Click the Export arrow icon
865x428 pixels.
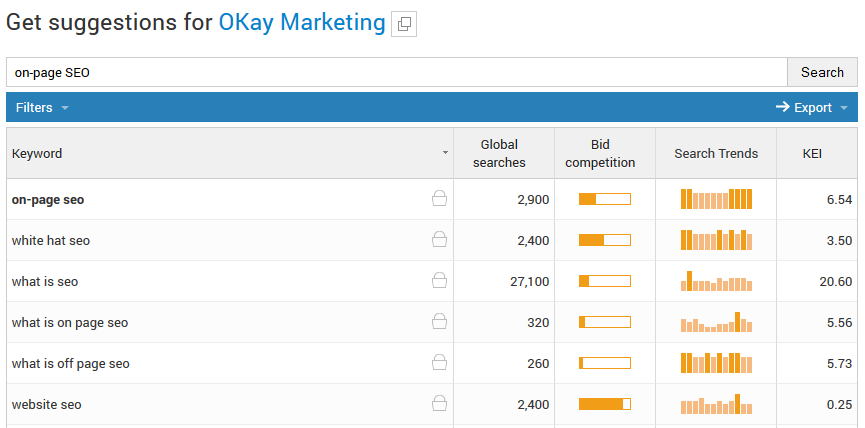pyautogui.click(x=782, y=107)
